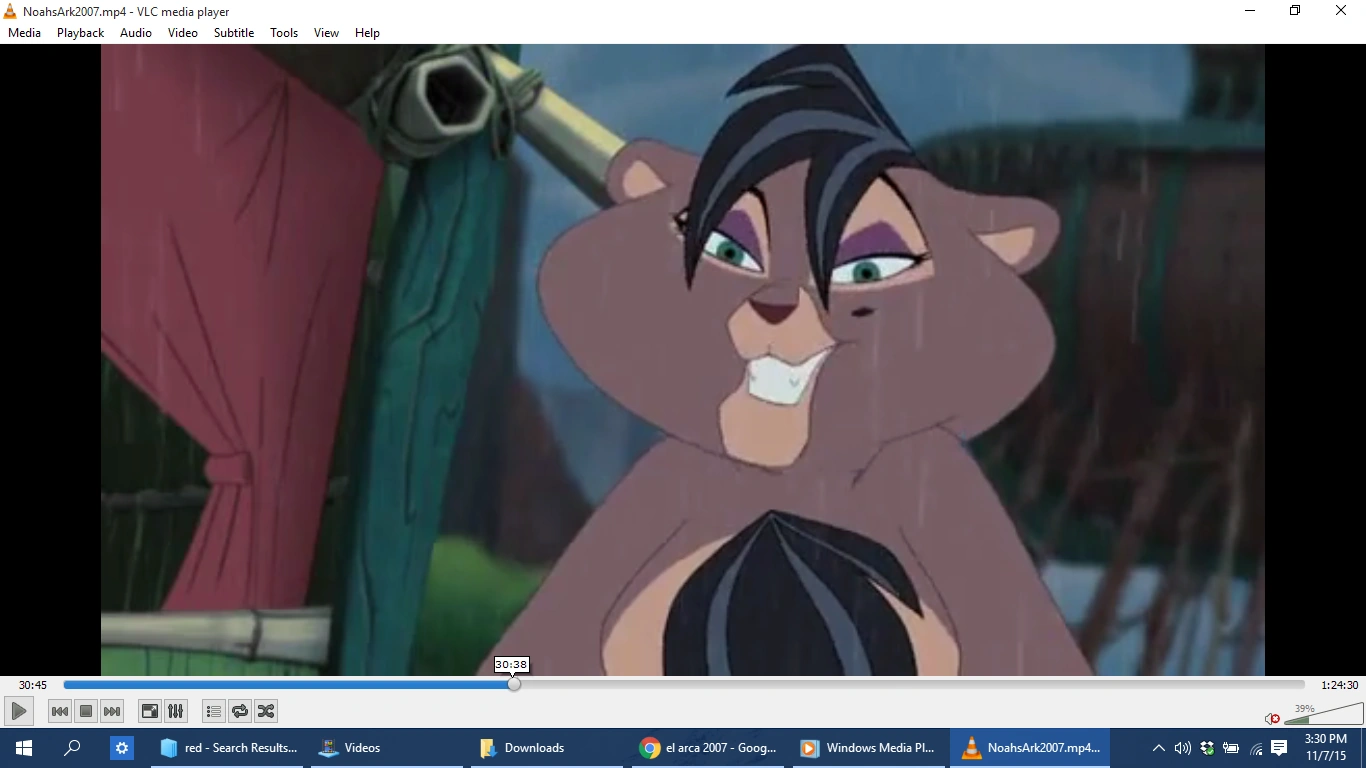This screenshot has width=1366, height=768.
Task: Switch to red - Search Results window
Action: 230,748
